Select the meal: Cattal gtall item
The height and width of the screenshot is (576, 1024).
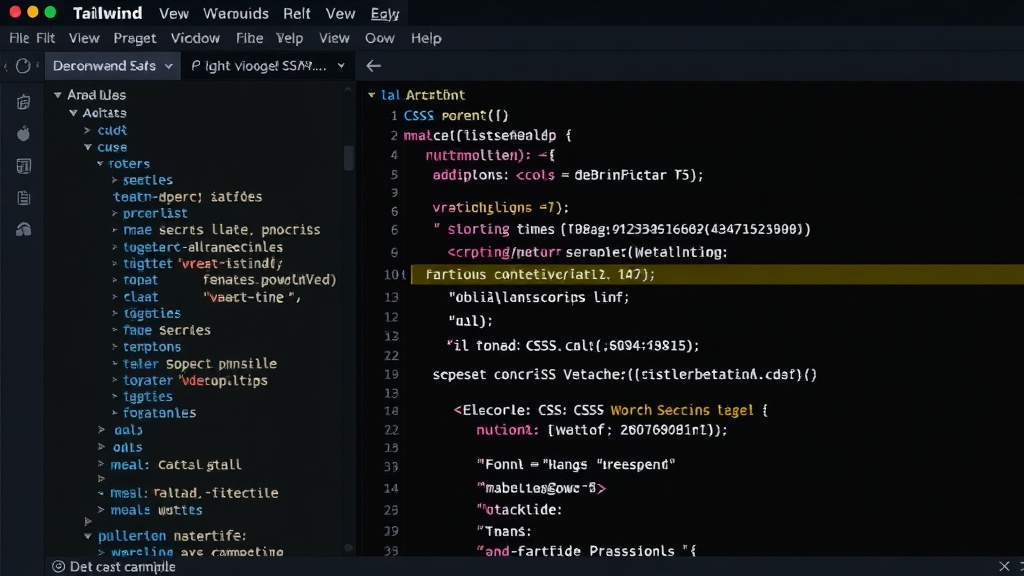(176, 465)
